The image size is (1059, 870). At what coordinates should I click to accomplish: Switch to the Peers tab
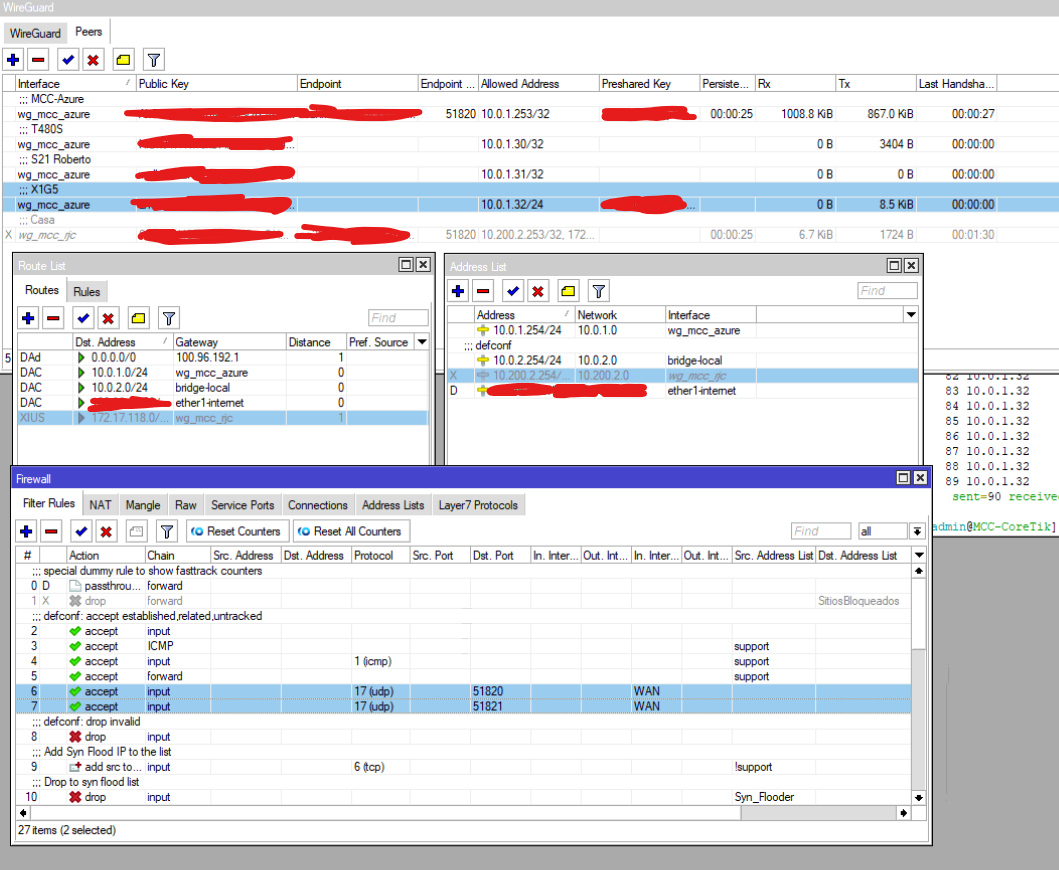88,32
